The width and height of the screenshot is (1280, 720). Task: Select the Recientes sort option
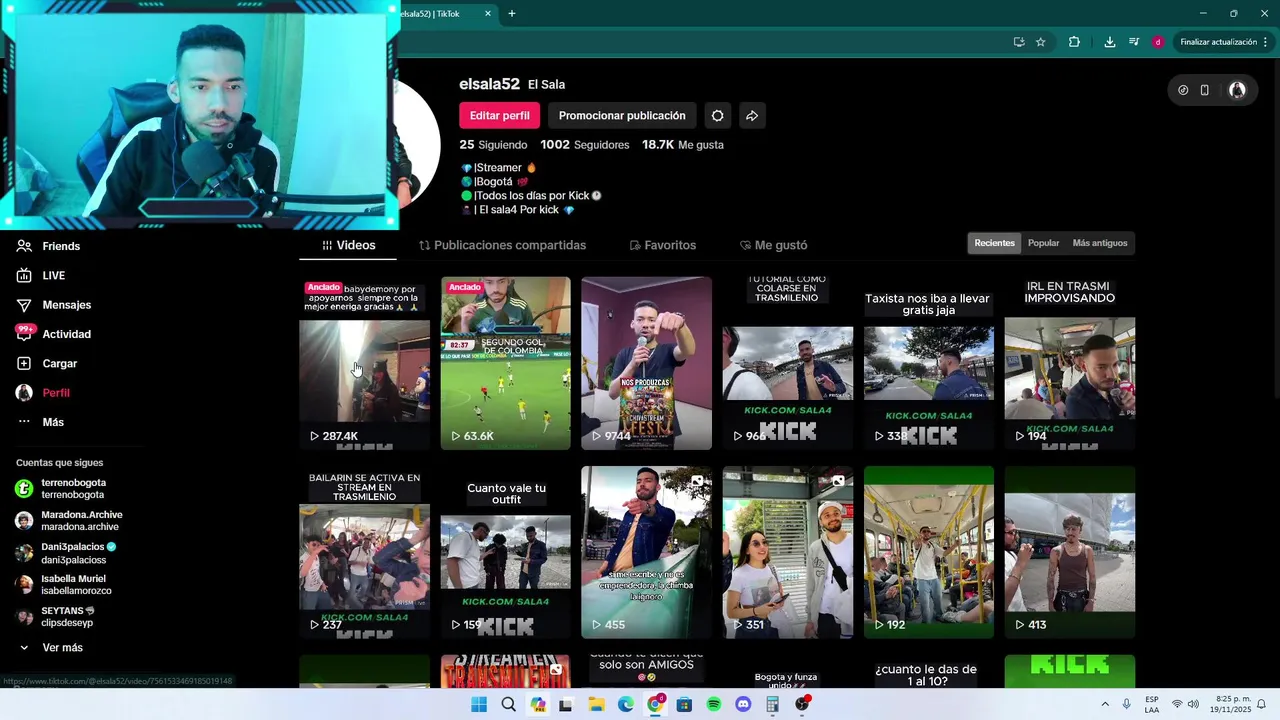tap(994, 243)
